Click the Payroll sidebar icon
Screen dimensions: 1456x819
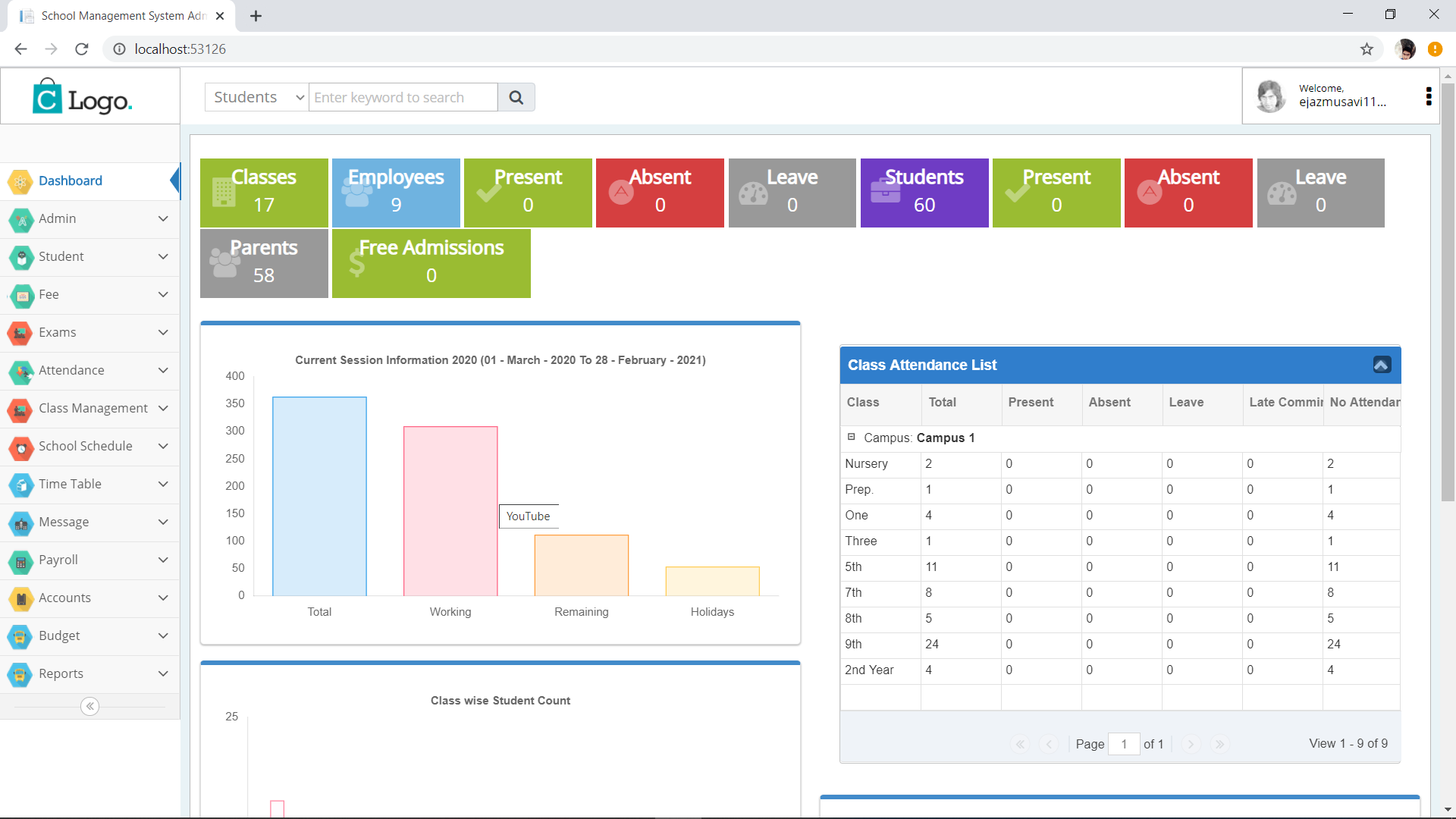(20, 561)
